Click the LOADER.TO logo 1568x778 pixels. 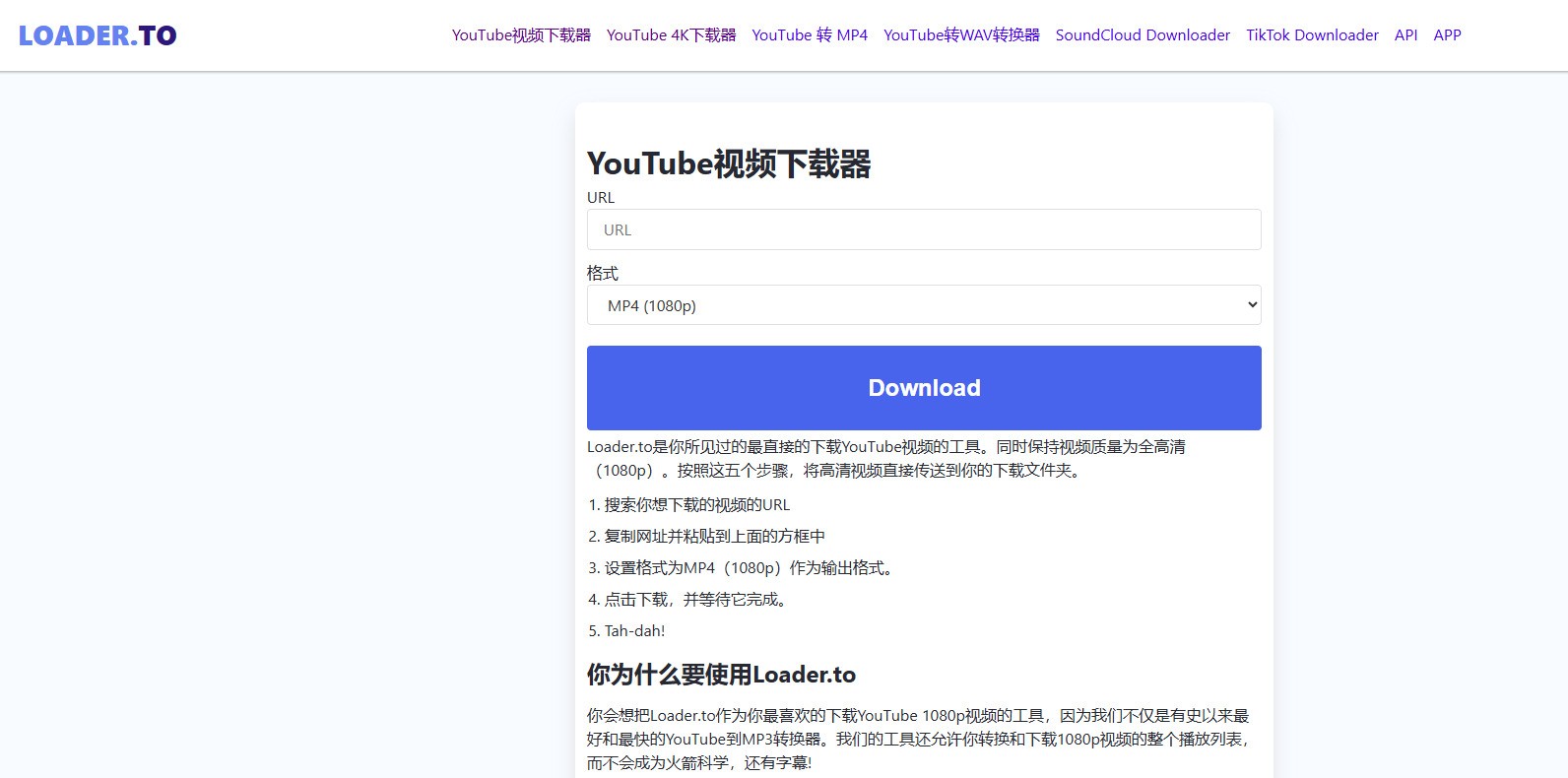pyautogui.click(x=98, y=35)
